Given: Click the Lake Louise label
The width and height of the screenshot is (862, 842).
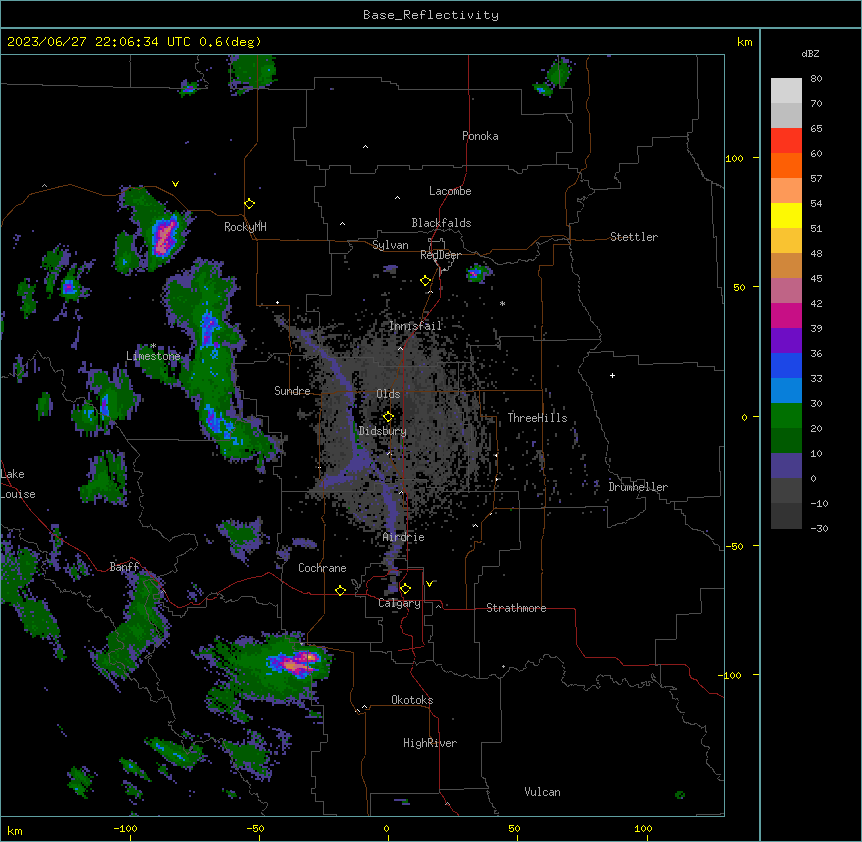Looking at the screenshot, I should [18, 484].
